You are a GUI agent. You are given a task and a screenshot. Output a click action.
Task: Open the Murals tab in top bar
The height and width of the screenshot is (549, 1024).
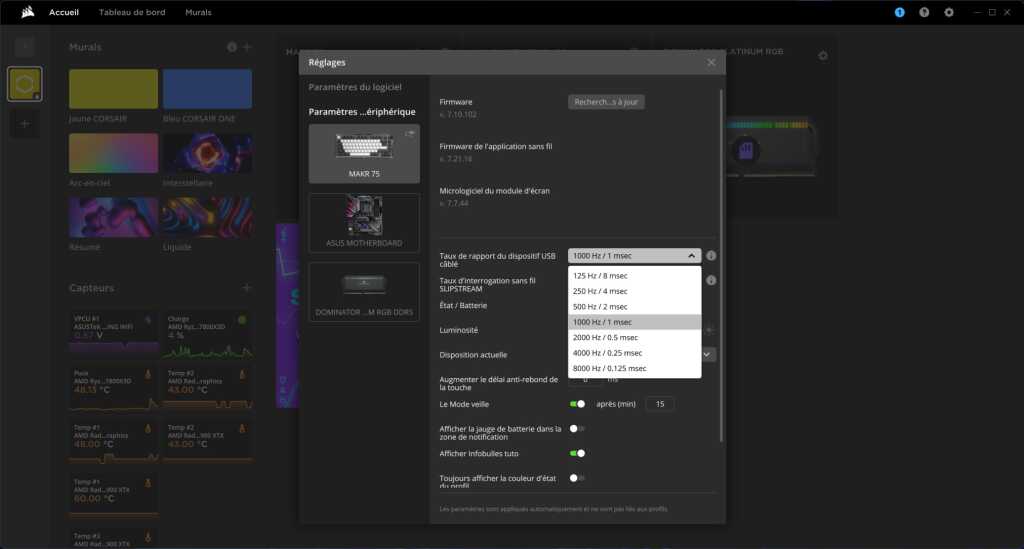[198, 12]
